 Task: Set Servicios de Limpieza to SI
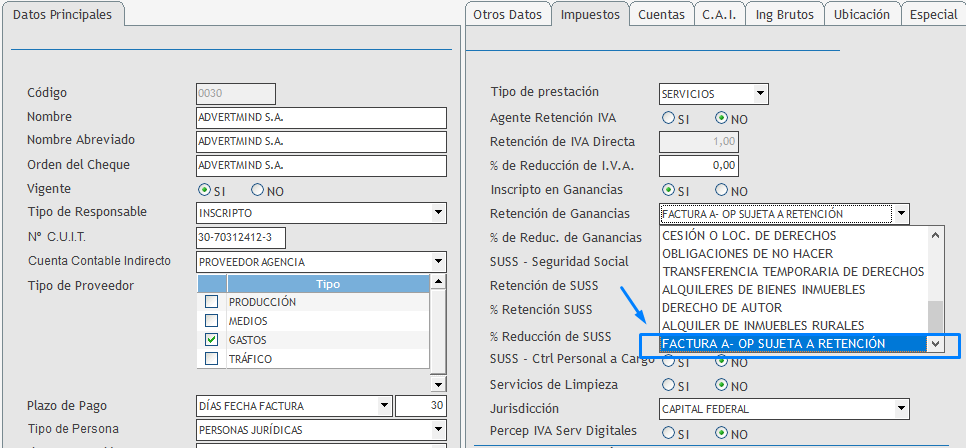(668, 385)
